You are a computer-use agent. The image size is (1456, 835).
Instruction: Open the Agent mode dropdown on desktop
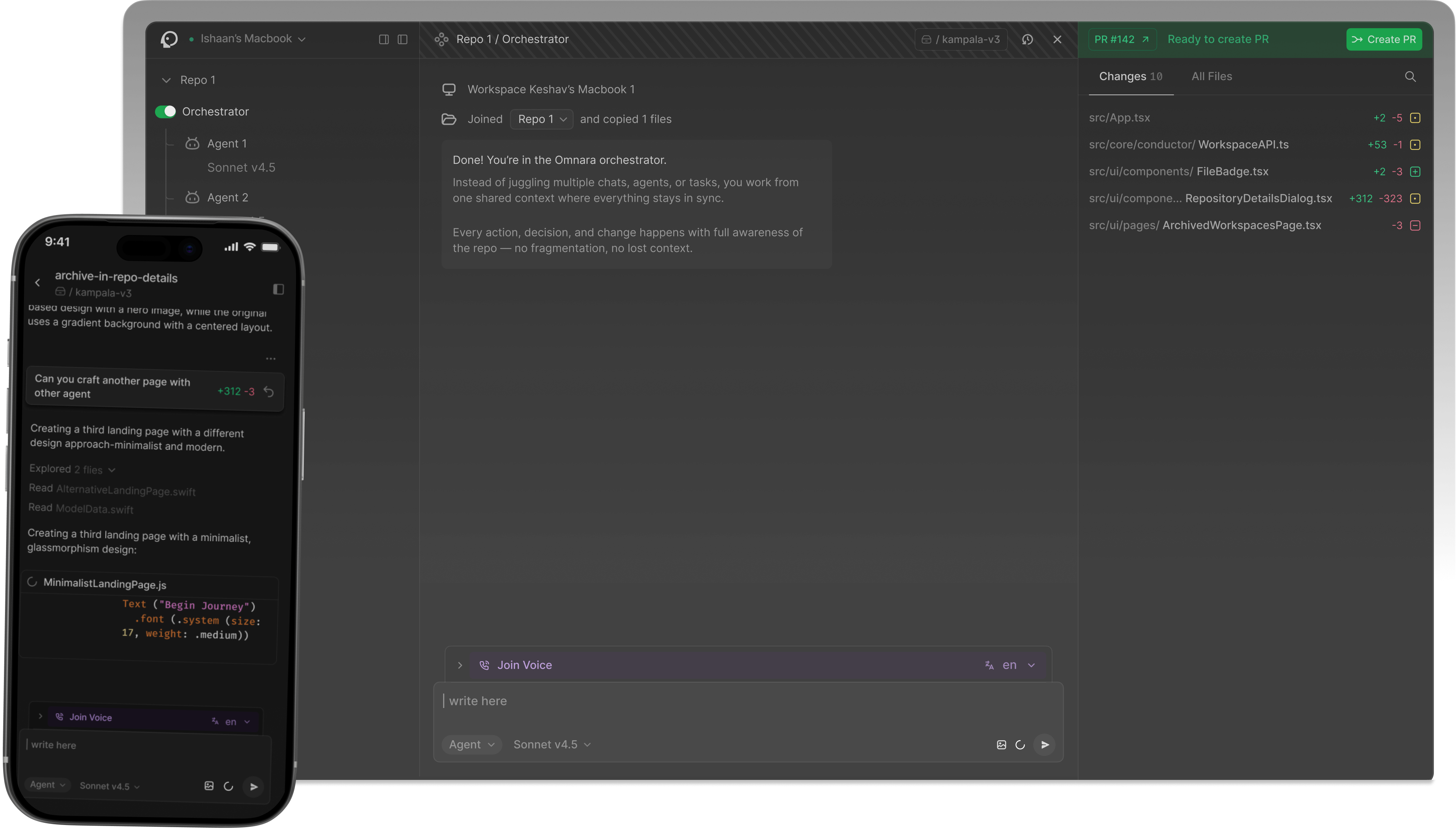(471, 744)
